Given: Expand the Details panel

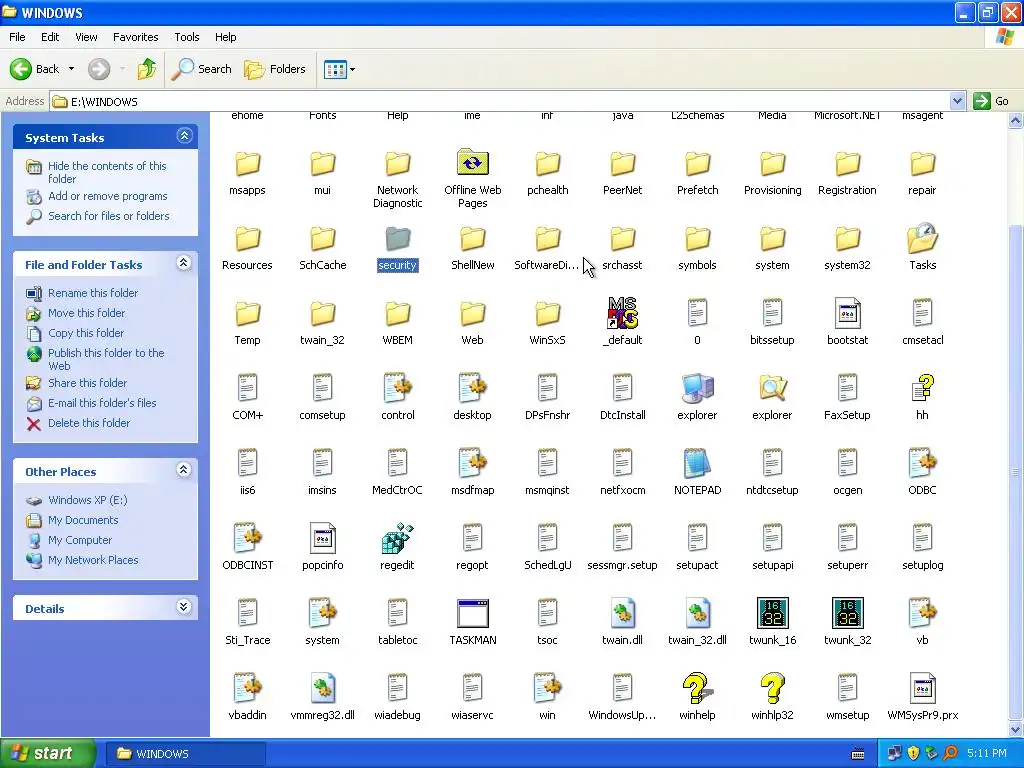Looking at the screenshot, I should (184, 607).
